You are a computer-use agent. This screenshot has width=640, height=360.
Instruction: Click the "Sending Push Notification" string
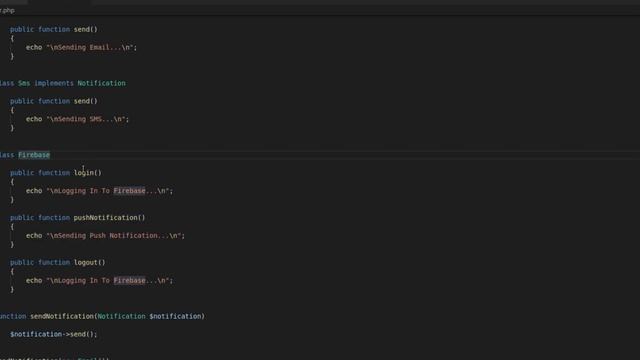(x=116, y=236)
